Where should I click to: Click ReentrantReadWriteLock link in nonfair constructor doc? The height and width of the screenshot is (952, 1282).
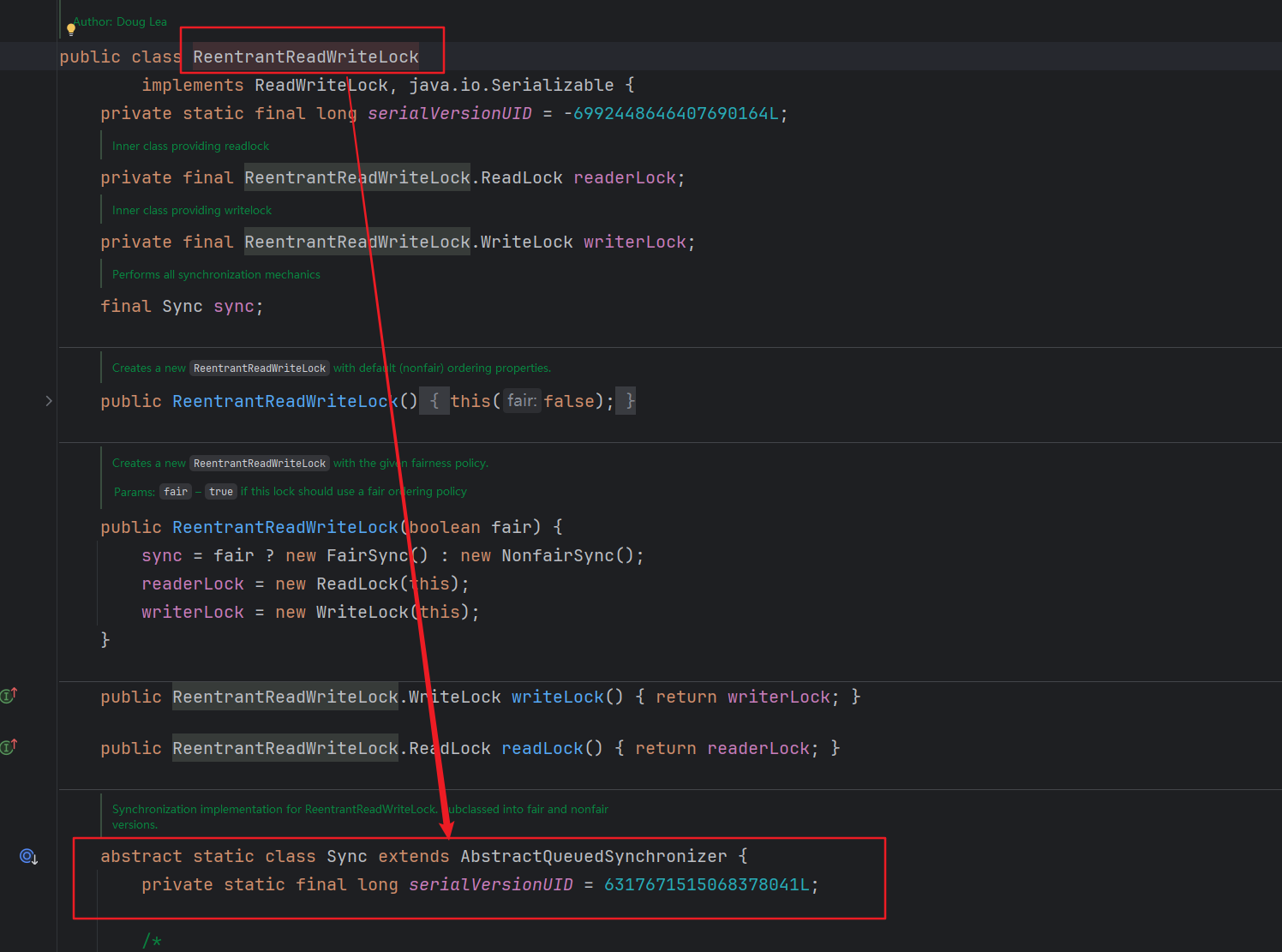coord(260,368)
